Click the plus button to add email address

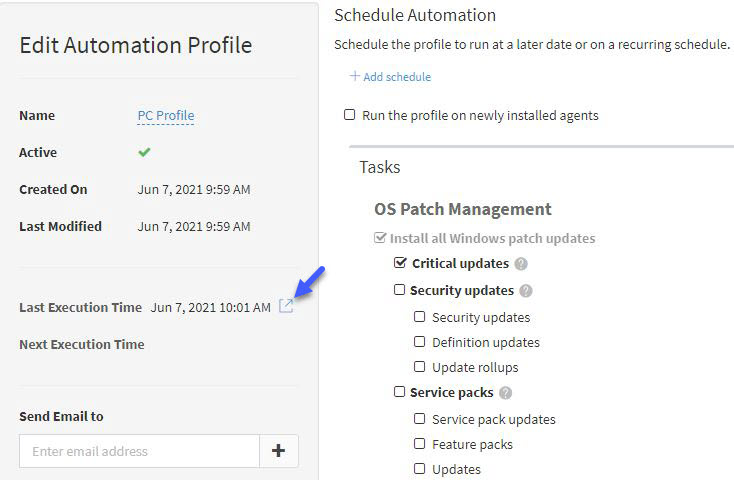279,451
